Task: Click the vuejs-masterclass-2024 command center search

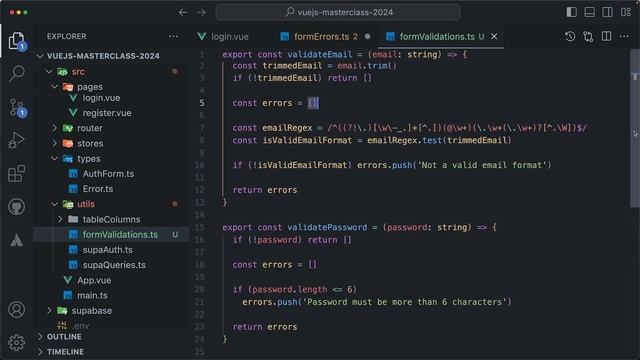Action: tap(338, 12)
